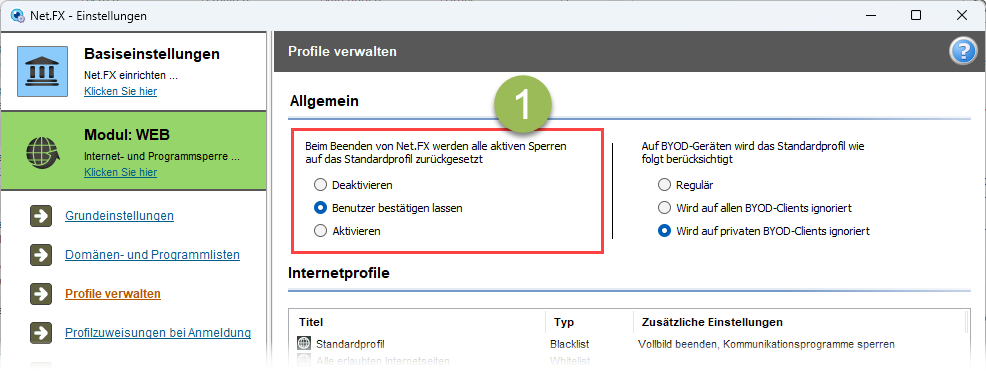This screenshot has height=385, width=986.
Task: Click the Basiseinstellungen bank building icon
Action: tap(42, 71)
